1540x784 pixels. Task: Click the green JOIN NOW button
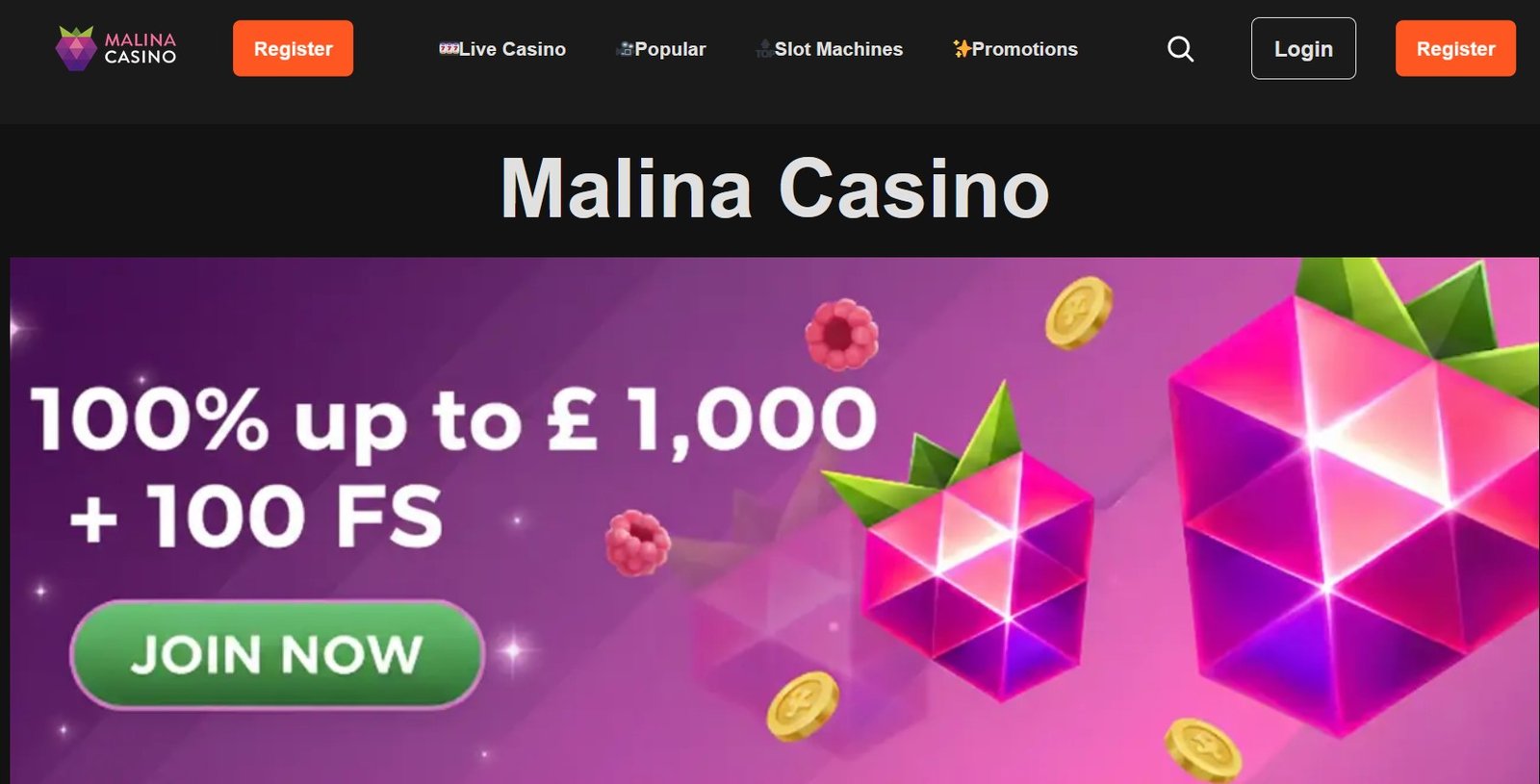pyautogui.click(x=276, y=654)
